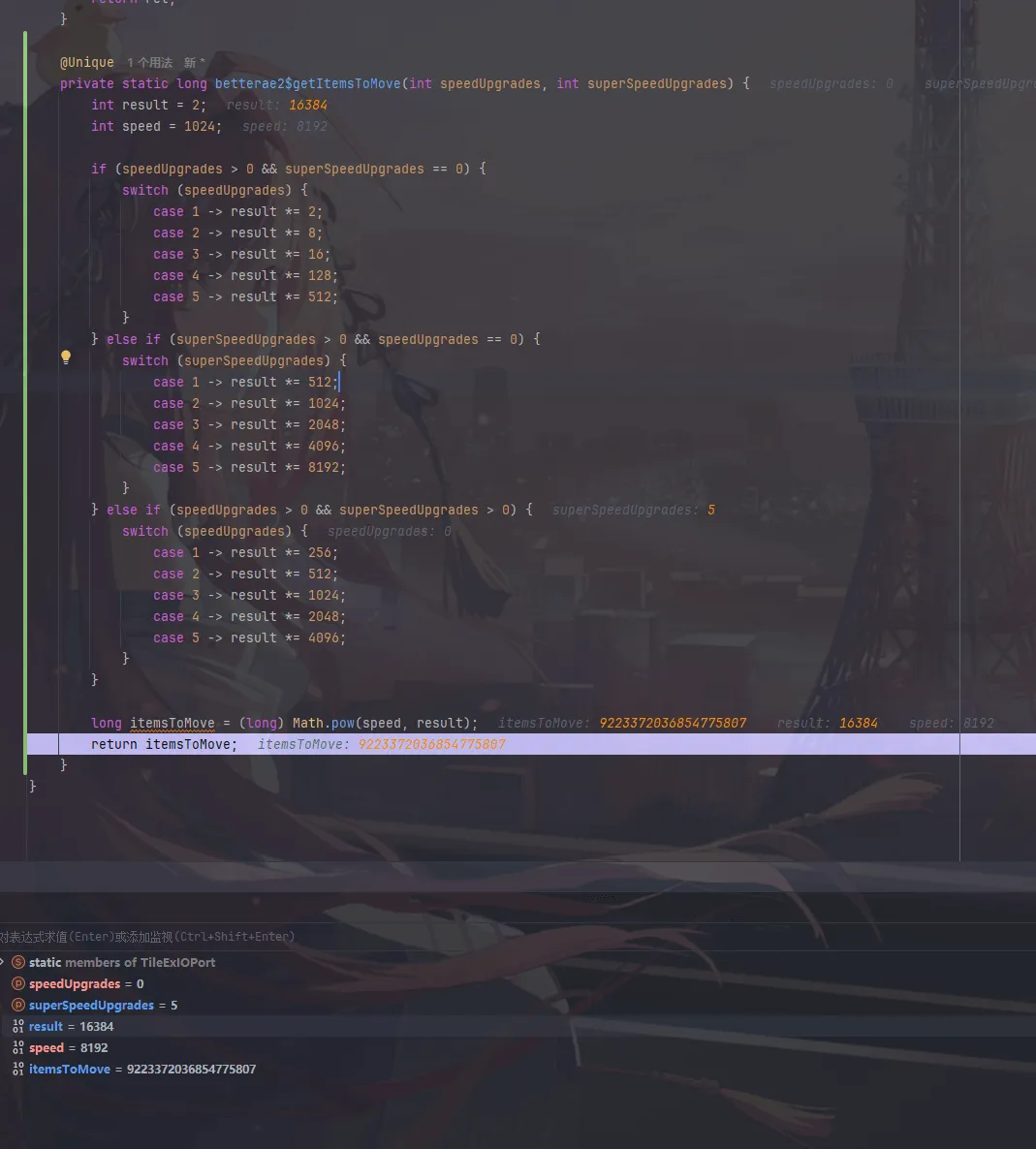Click the '新 *' author inlay hint
Screen dimensions: 1036x1149
coord(194,62)
